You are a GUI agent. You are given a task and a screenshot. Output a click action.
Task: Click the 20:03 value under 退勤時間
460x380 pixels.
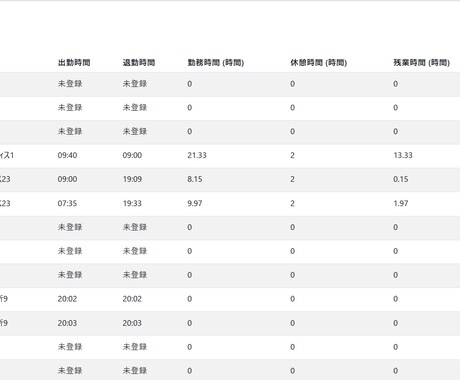tap(132, 323)
